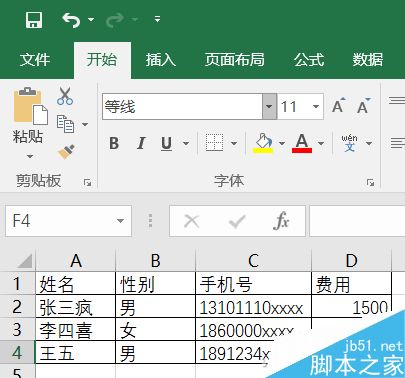Toggle Bold formatting
The height and width of the screenshot is (378, 405).
coord(114,143)
